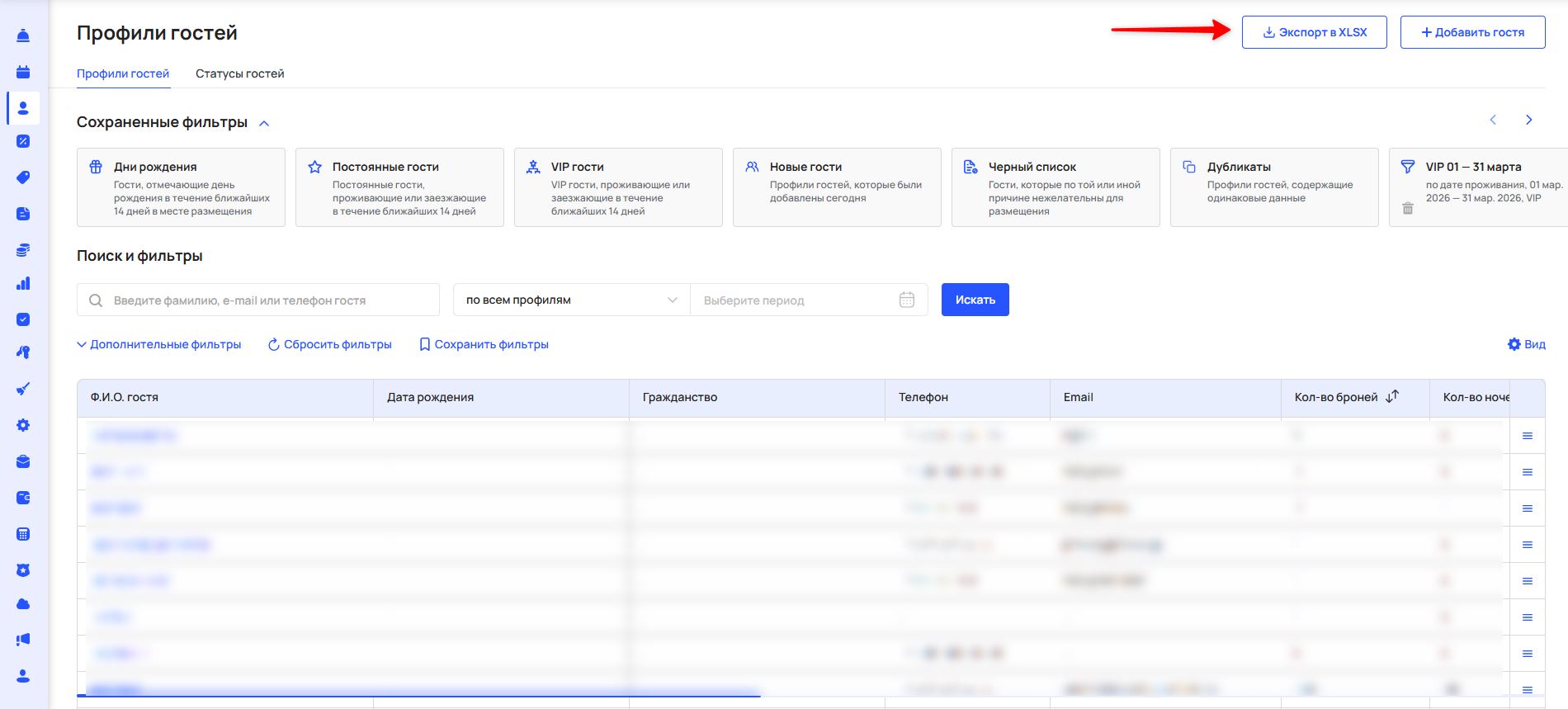
Task: Open the row menu for the first guest
Action: coord(1527,436)
